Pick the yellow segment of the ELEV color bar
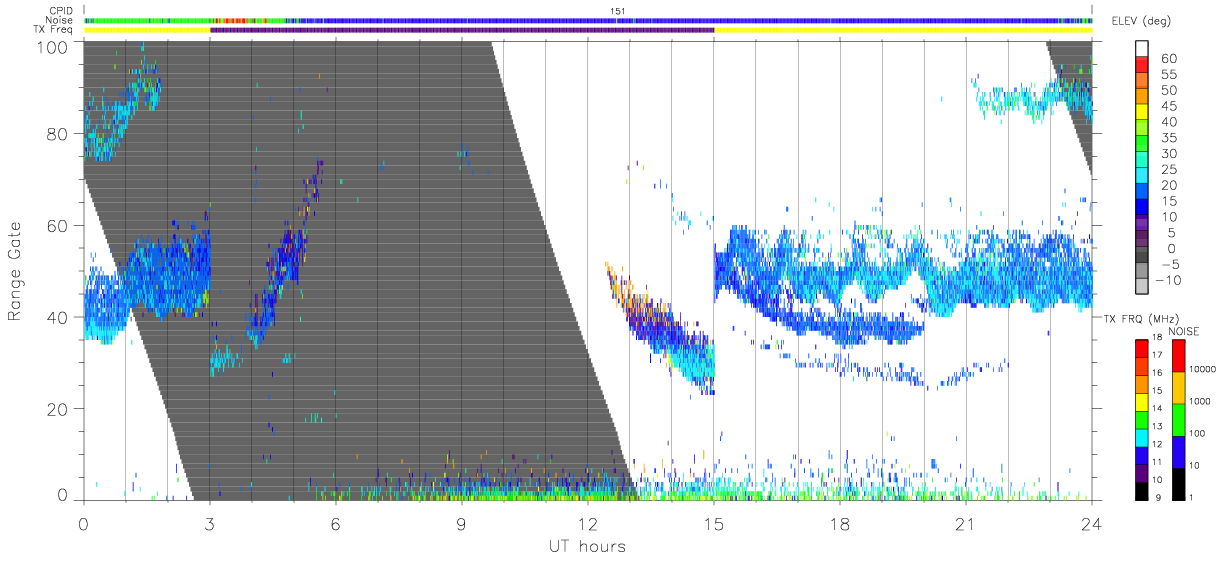Screen dimensions: 1228x567 1144,113
